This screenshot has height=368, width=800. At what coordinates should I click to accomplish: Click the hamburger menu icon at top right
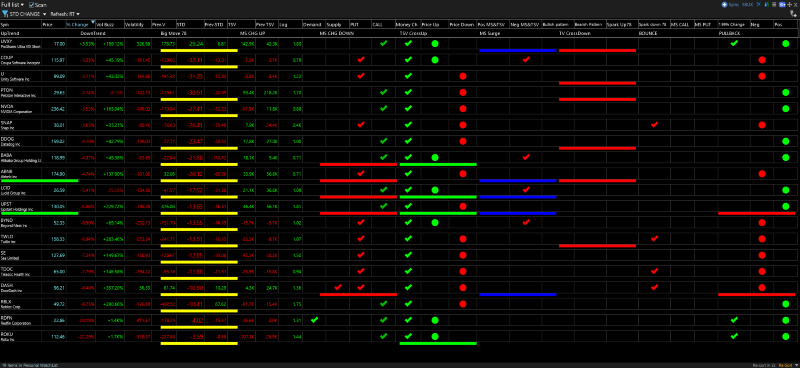coord(774,4)
